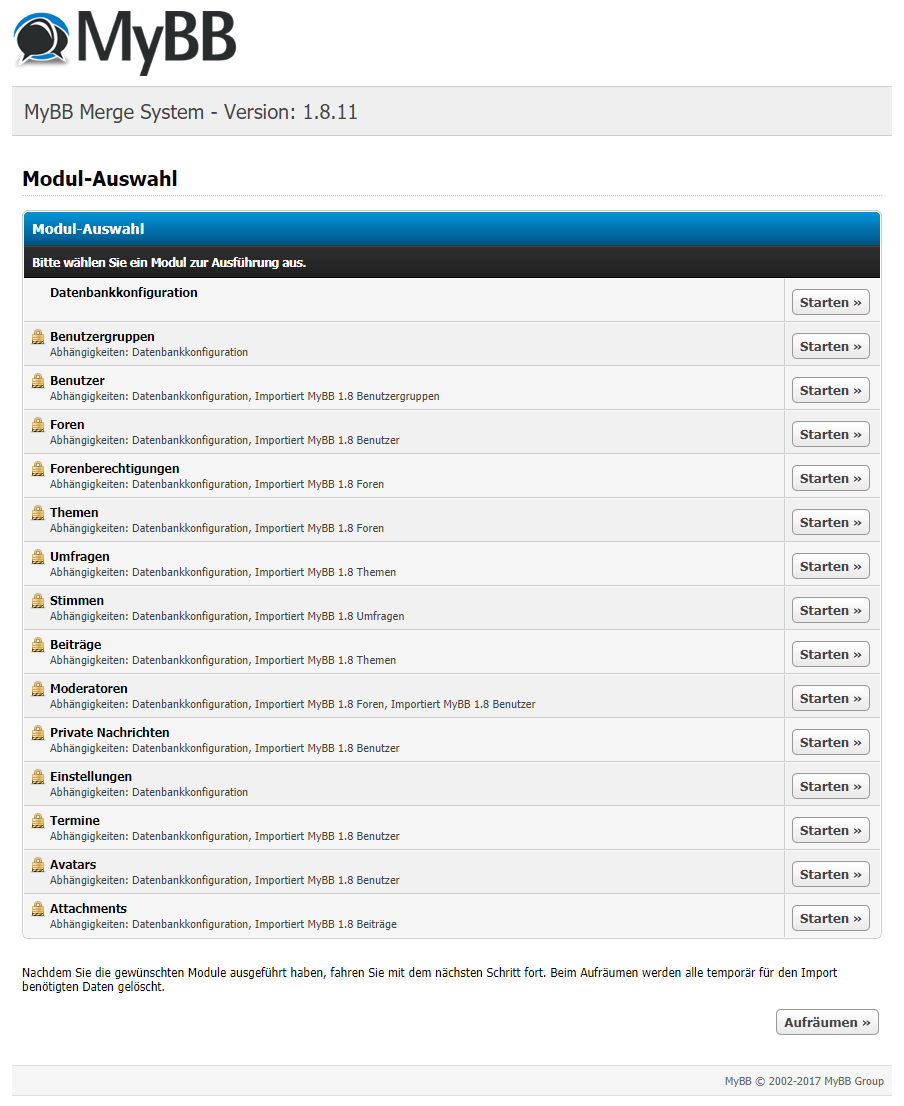
Task: Select the Attachments dependencies text
Action: coord(224,925)
